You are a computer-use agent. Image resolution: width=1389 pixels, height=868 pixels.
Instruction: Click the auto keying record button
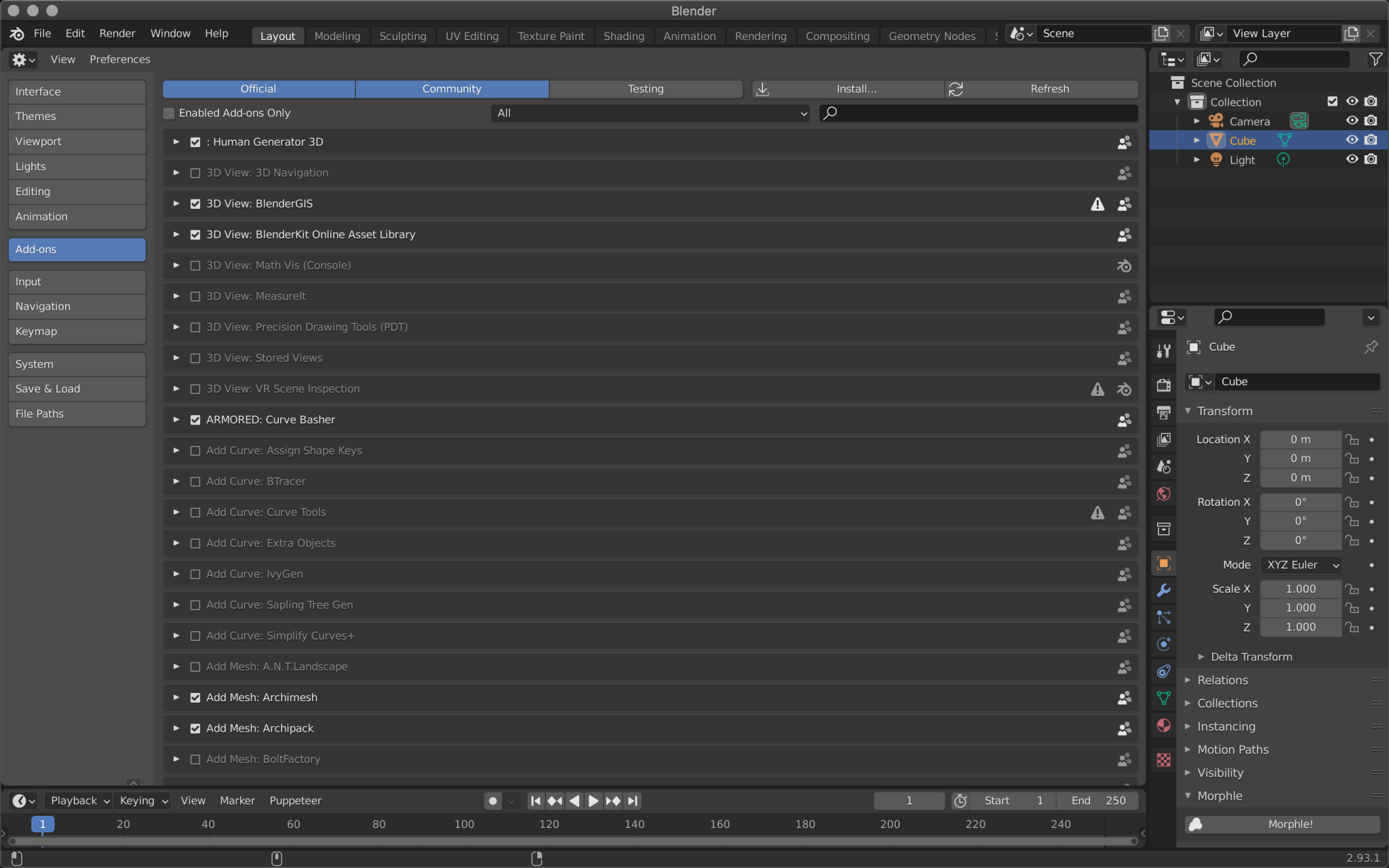tap(493, 801)
